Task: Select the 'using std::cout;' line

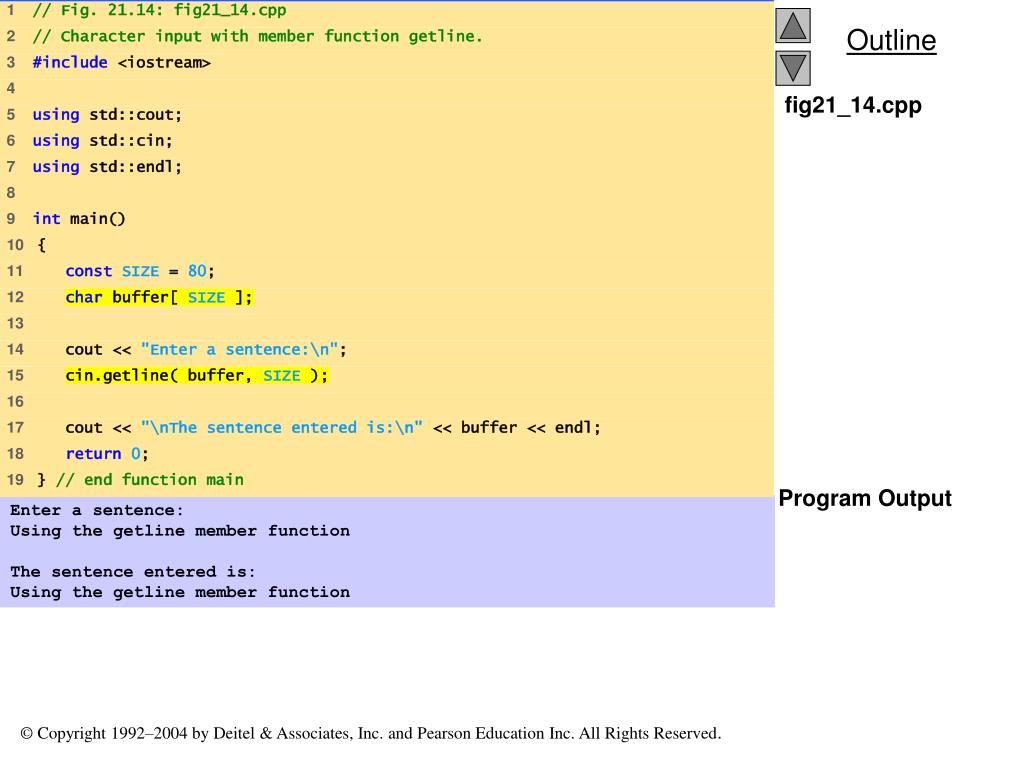Action: (107, 114)
